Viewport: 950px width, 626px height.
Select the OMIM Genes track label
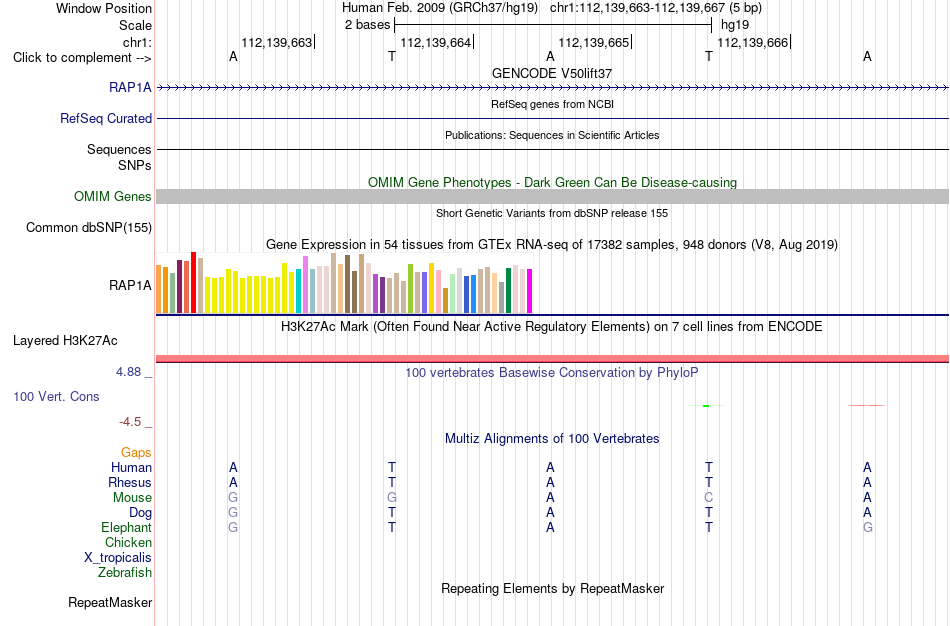pyautogui.click(x=113, y=196)
